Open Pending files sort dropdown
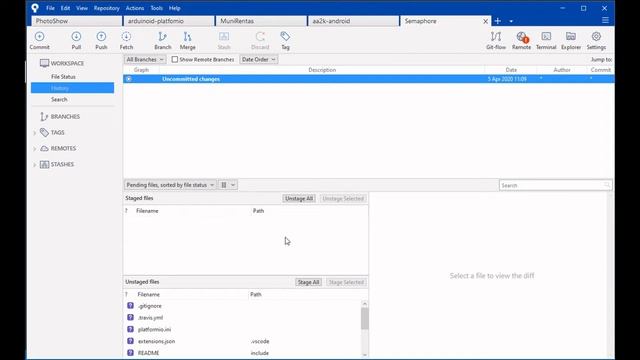 click(170, 185)
